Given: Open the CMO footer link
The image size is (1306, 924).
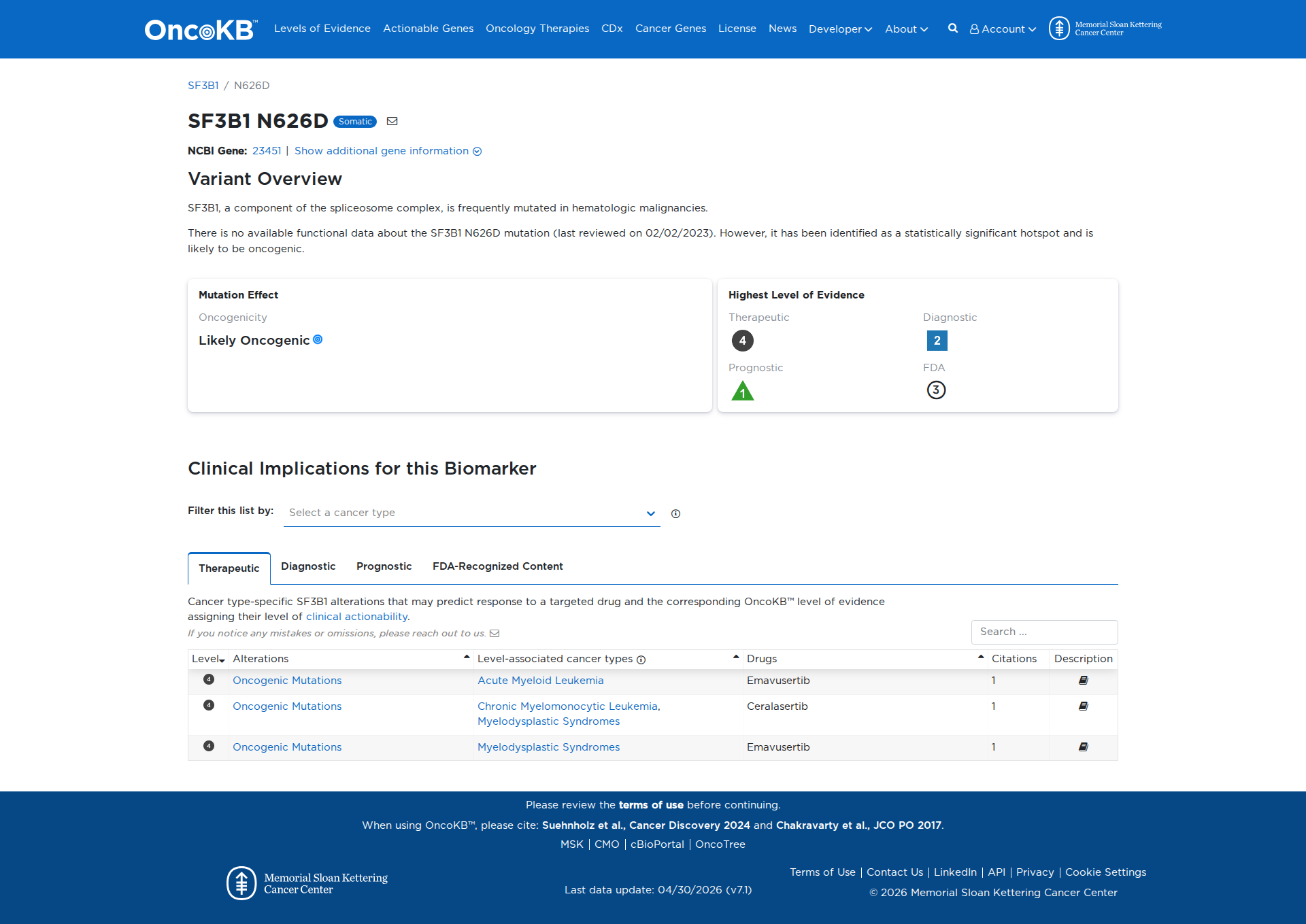Looking at the screenshot, I should coord(607,844).
